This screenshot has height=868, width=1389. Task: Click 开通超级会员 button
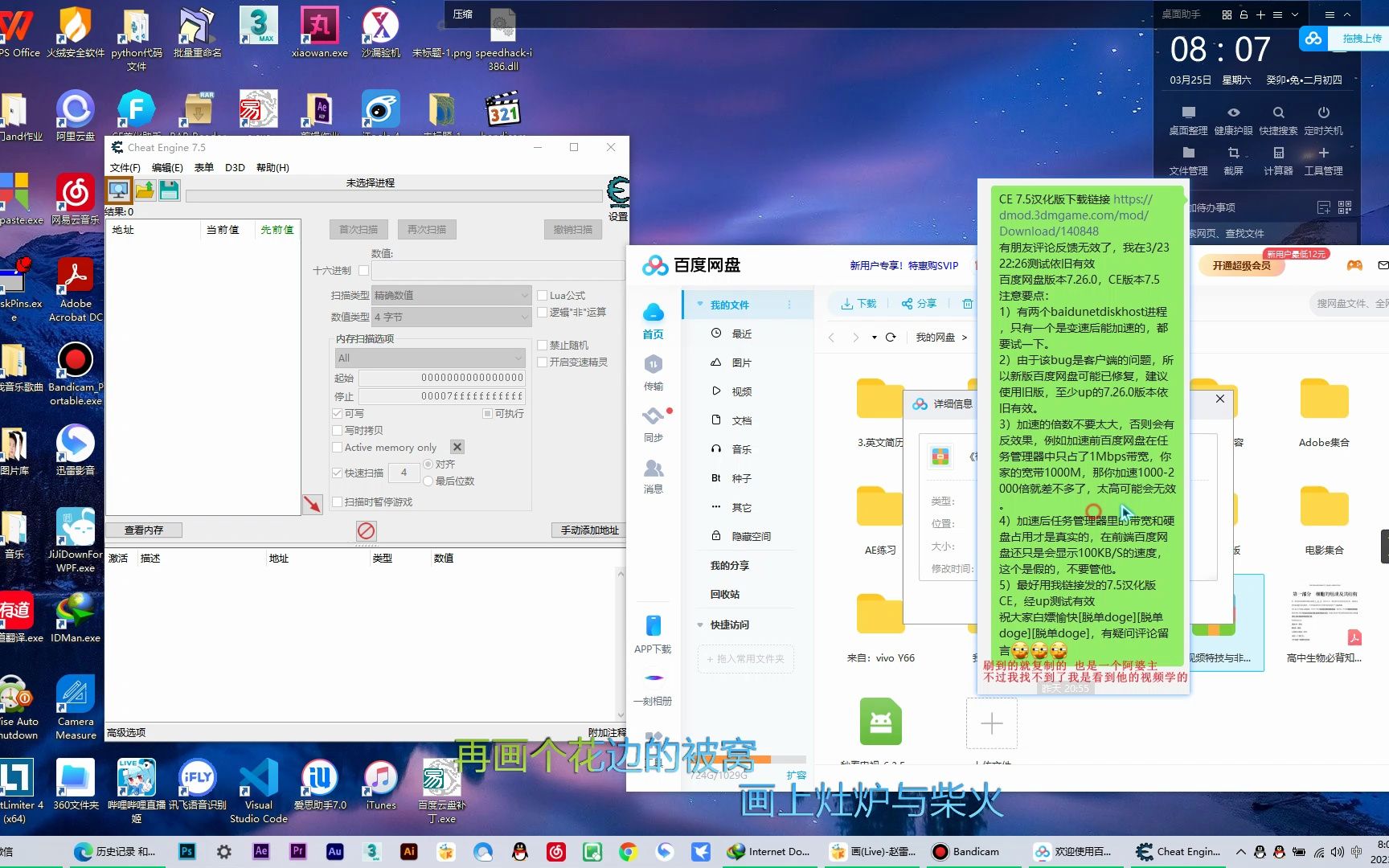pos(1242,266)
